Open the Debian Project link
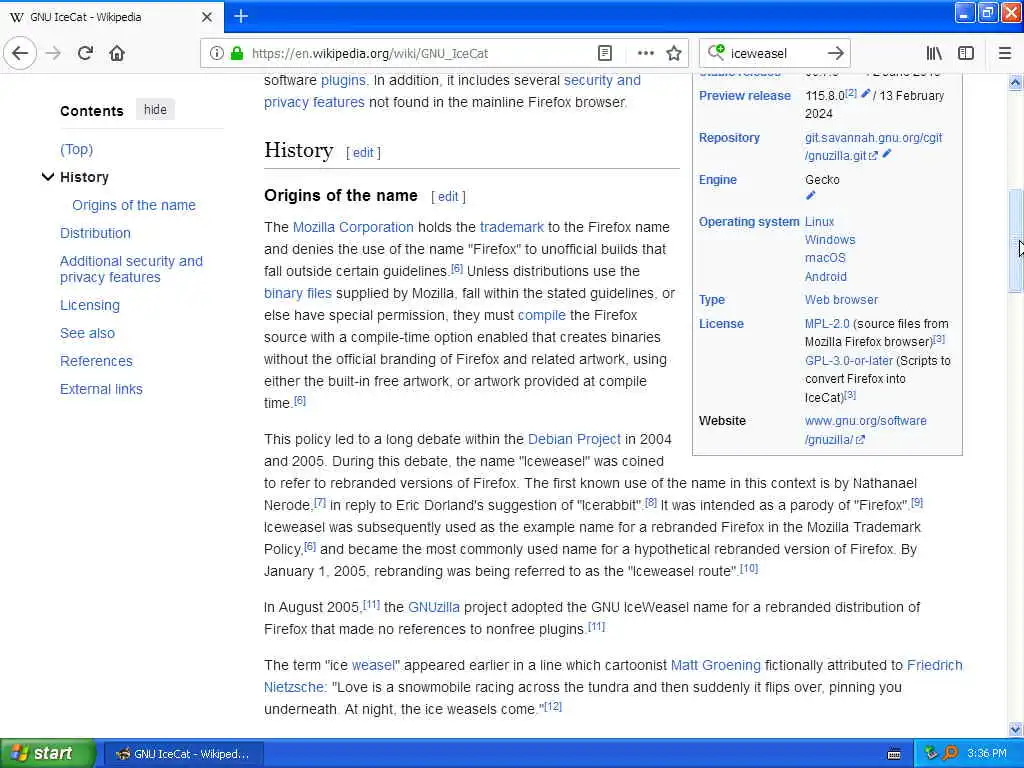 tap(574, 440)
